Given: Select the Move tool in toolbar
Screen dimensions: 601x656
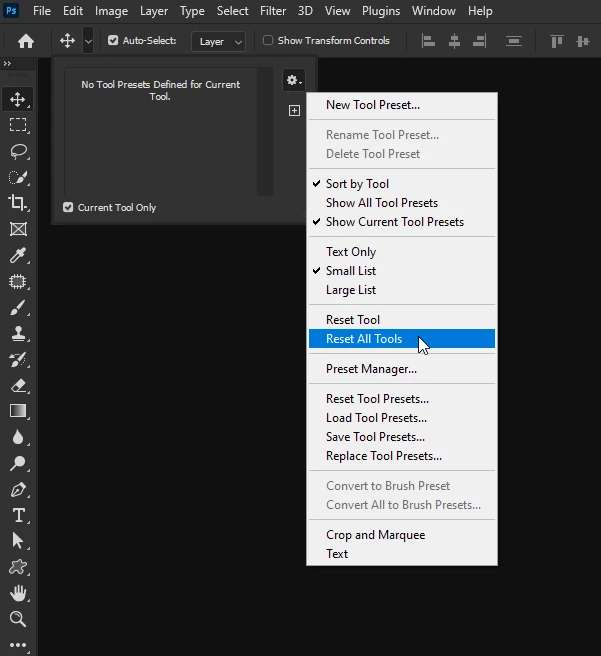Looking at the screenshot, I should pyautogui.click(x=18, y=99).
